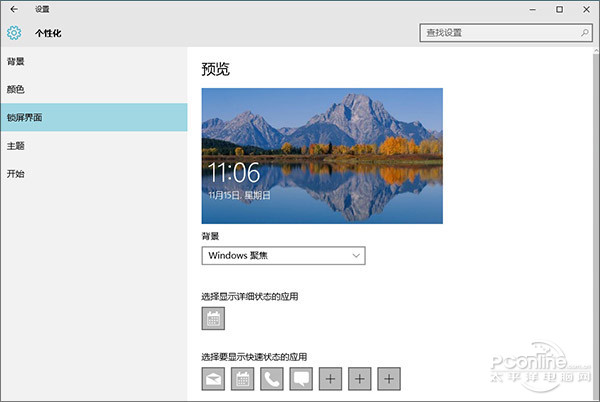This screenshot has height=402, width=600.
Task: Select the mail quick status icon
Action: [213, 379]
